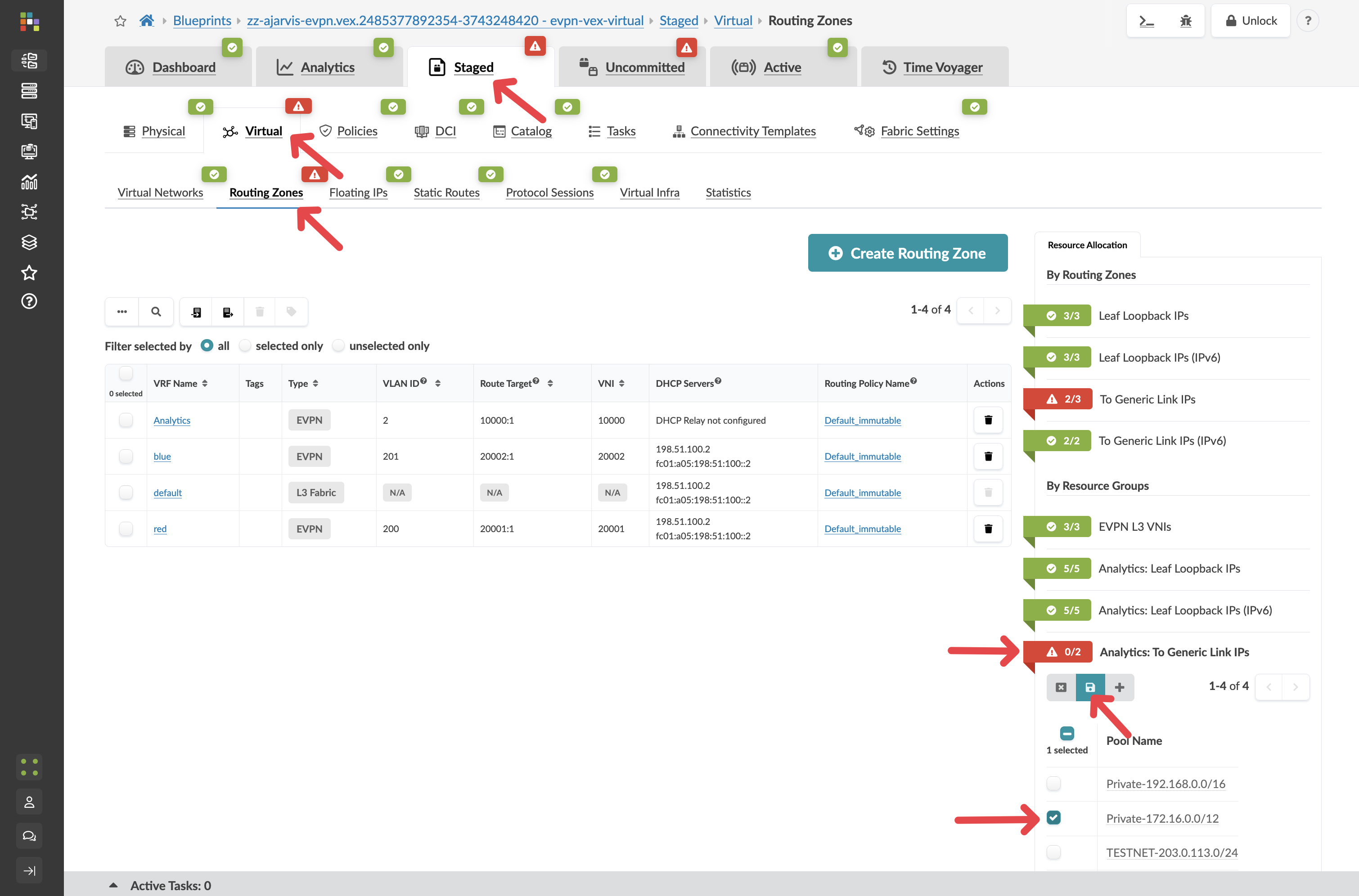Click the Create Routing Zone button
Viewport: 1359px width, 896px height.
click(x=907, y=253)
